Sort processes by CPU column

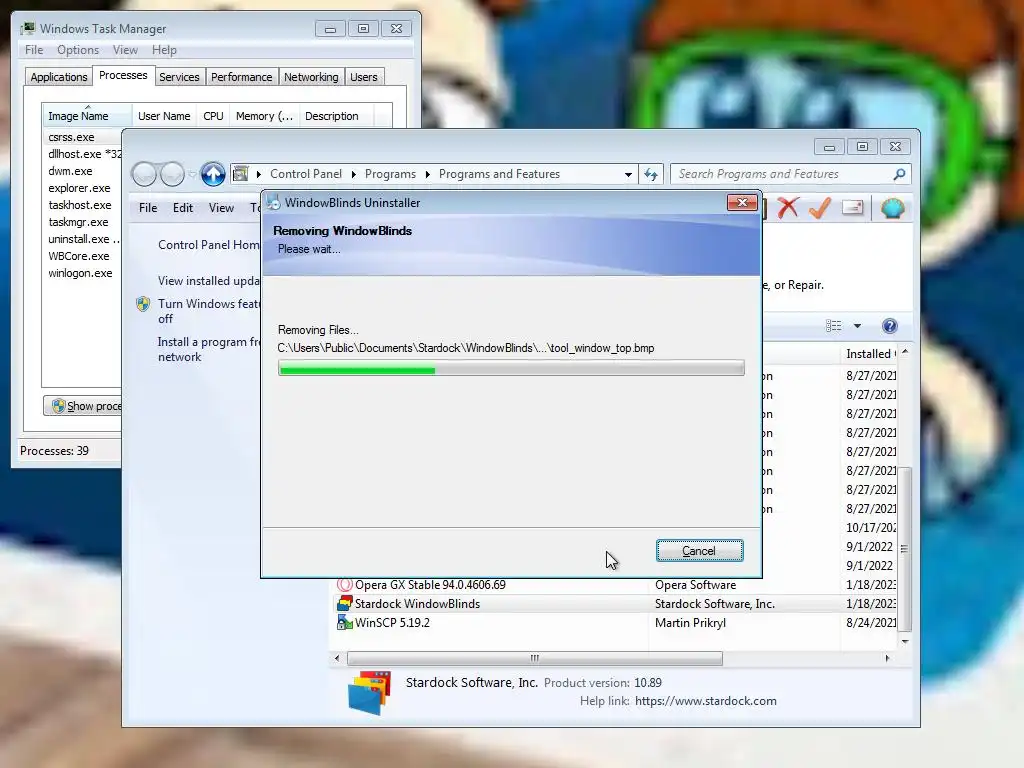click(213, 116)
